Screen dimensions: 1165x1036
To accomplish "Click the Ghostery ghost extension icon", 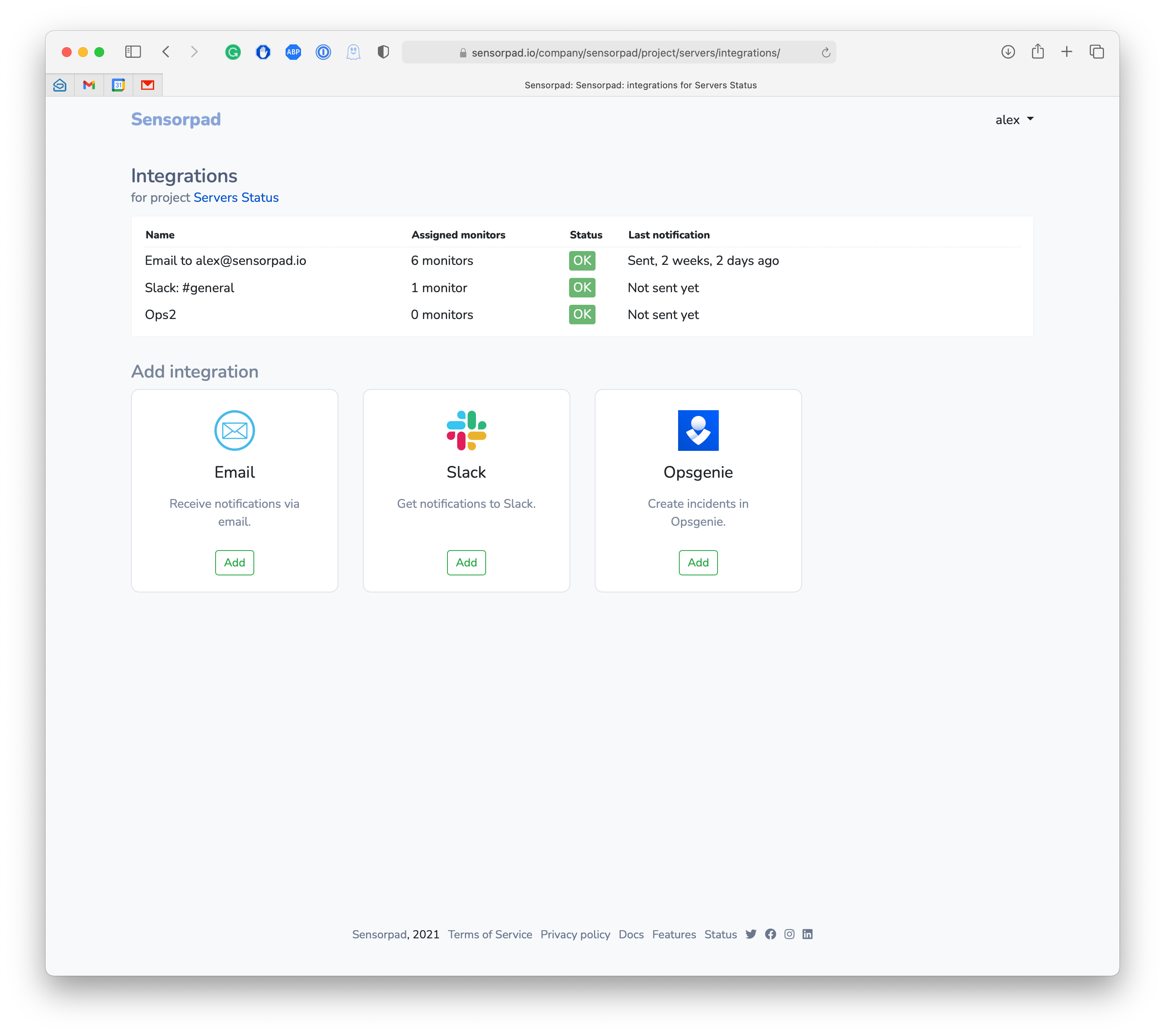I will coord(353,52).
